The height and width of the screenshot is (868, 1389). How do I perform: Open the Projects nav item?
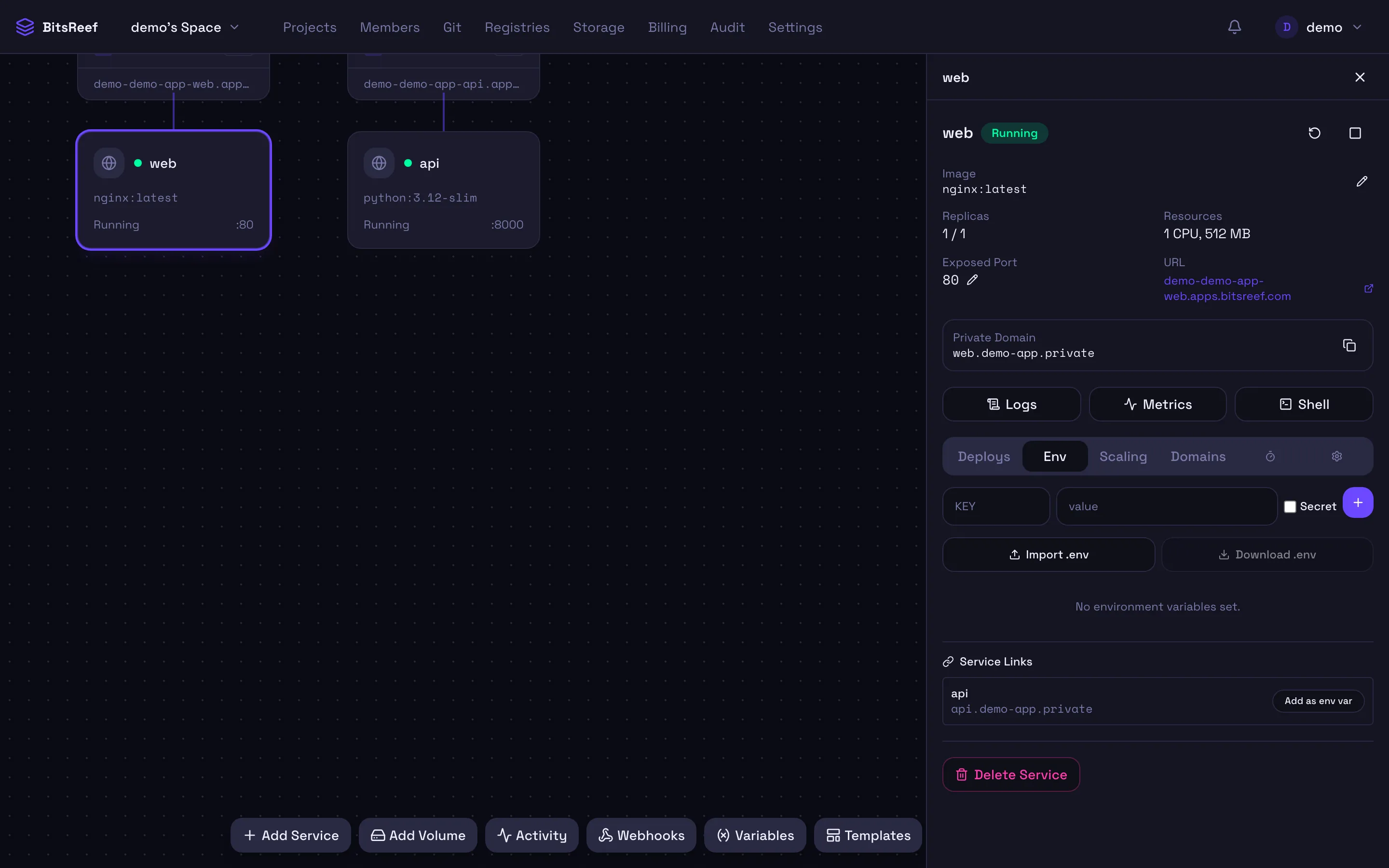[309, 27]
